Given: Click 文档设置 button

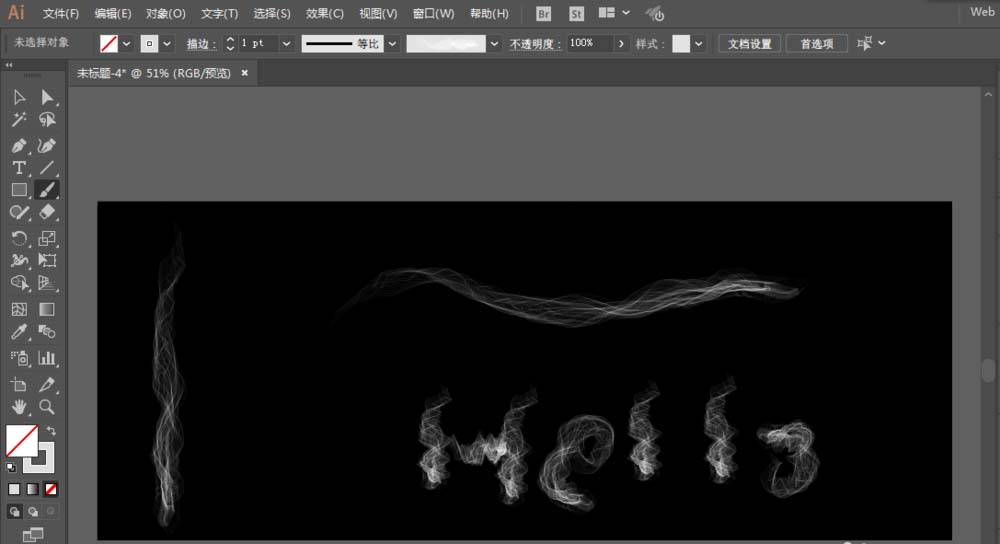Looking at the screenshot, I should 749,43.
